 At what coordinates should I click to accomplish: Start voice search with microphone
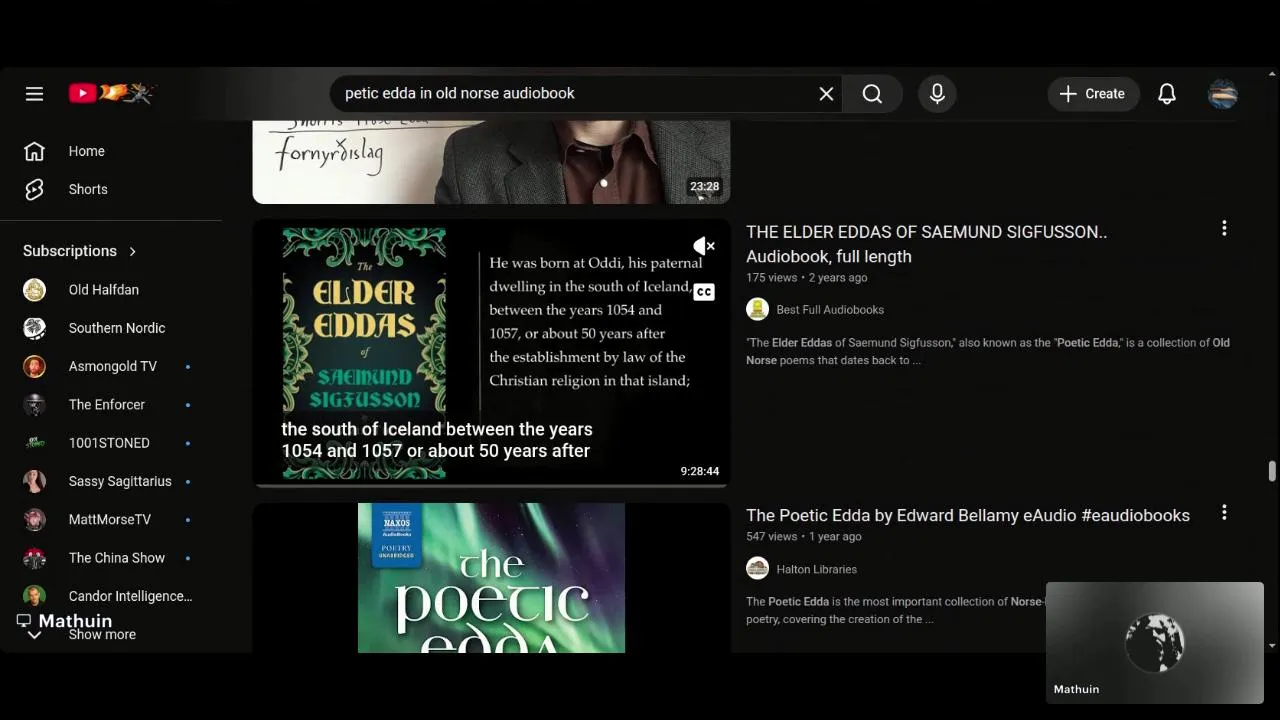937,94
